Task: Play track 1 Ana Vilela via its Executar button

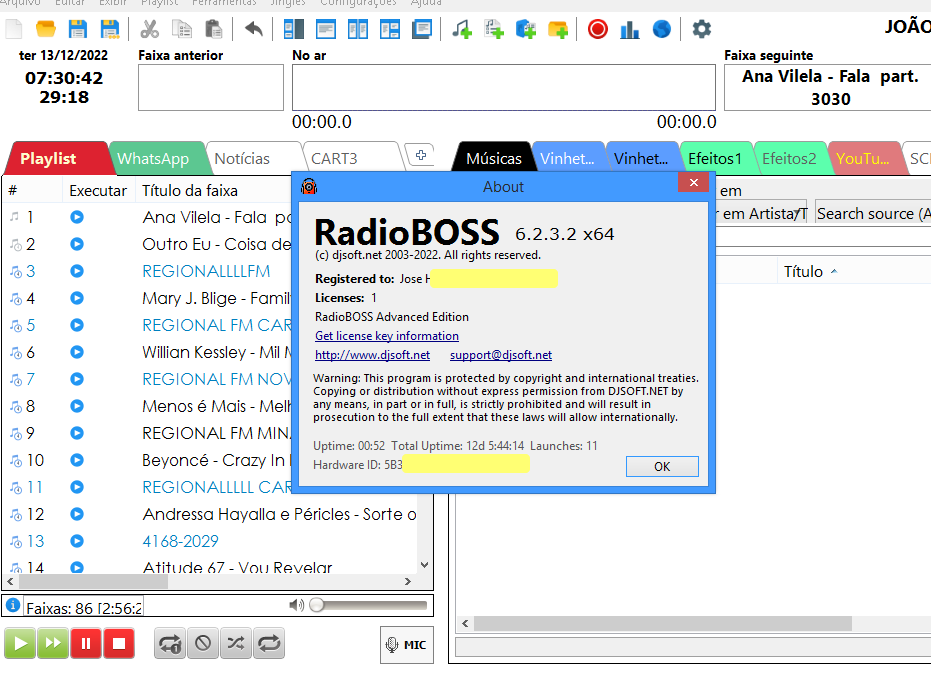Action: point(77,217)
